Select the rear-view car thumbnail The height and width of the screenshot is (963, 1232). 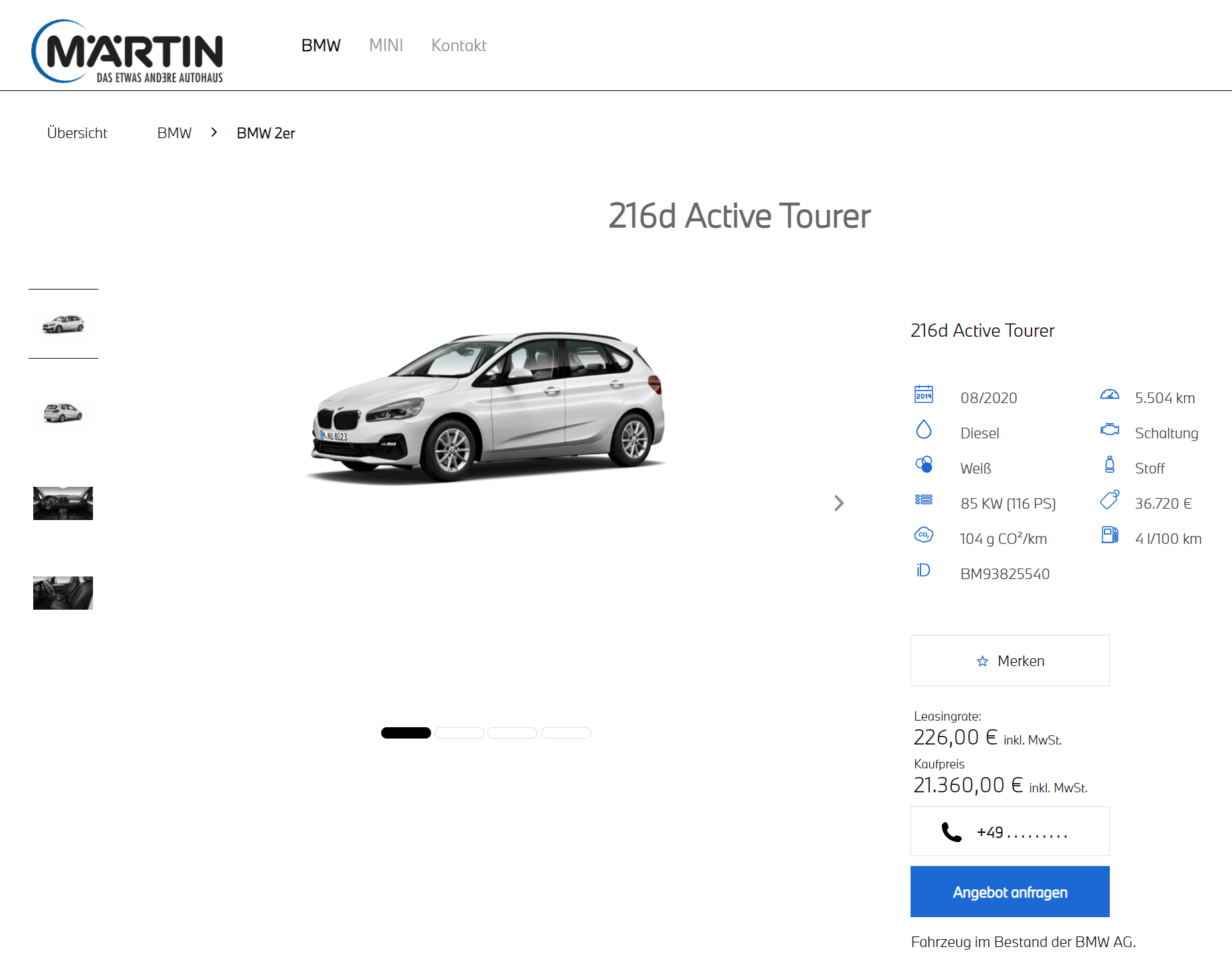click(63, 413)
